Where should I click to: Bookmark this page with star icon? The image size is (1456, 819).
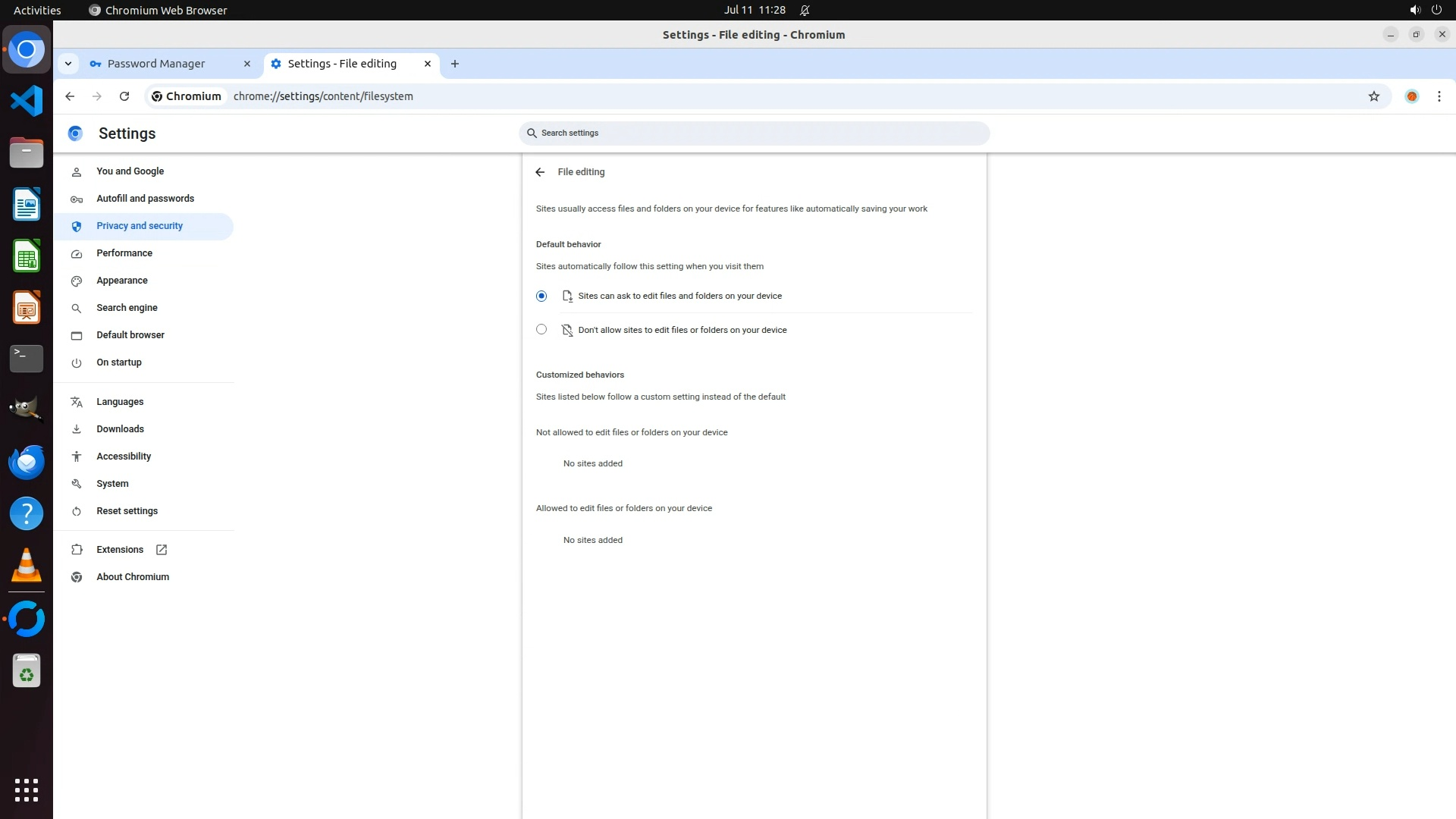click(x=1373, y=96)
